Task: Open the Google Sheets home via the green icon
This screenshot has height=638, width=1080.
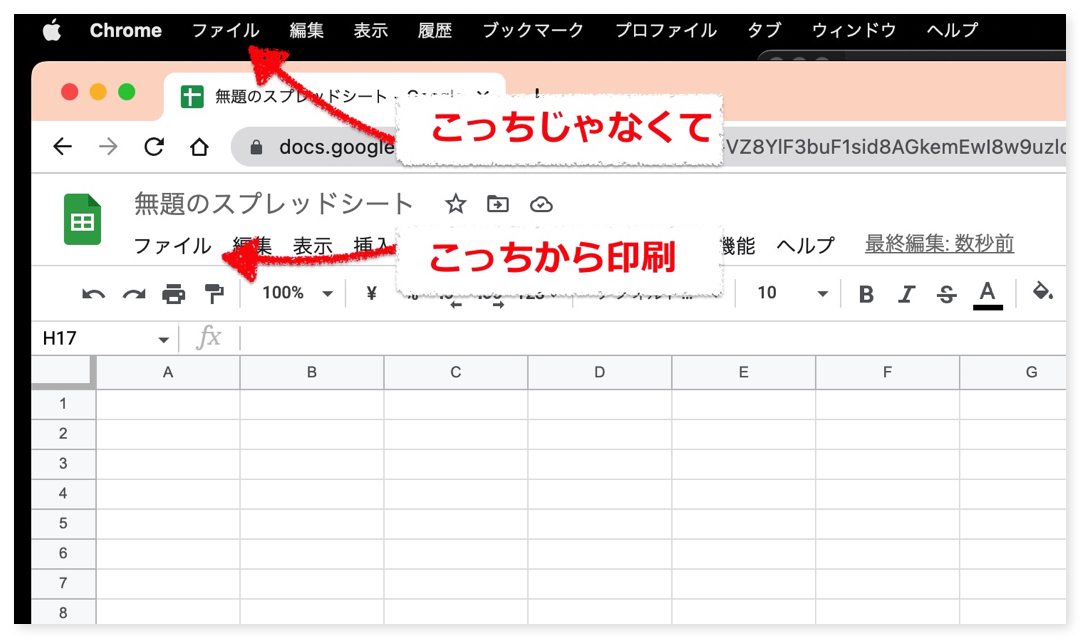Action: (82, 219)
